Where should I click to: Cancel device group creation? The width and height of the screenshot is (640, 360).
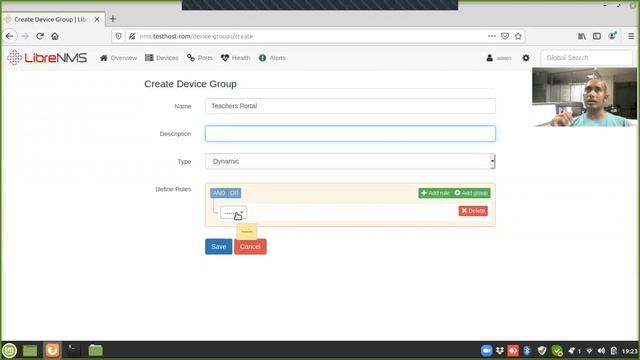250,247
